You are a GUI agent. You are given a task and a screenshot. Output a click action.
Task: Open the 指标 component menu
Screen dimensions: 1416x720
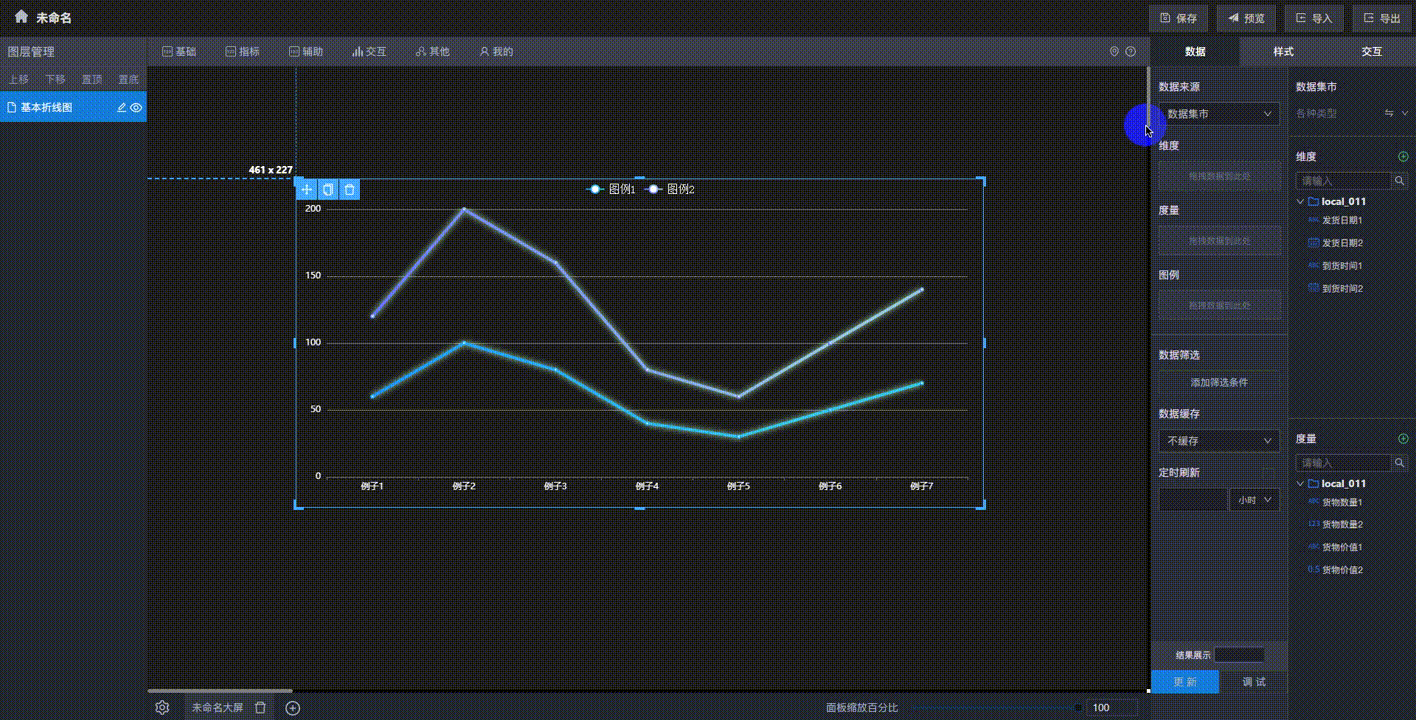coord(242,51)
